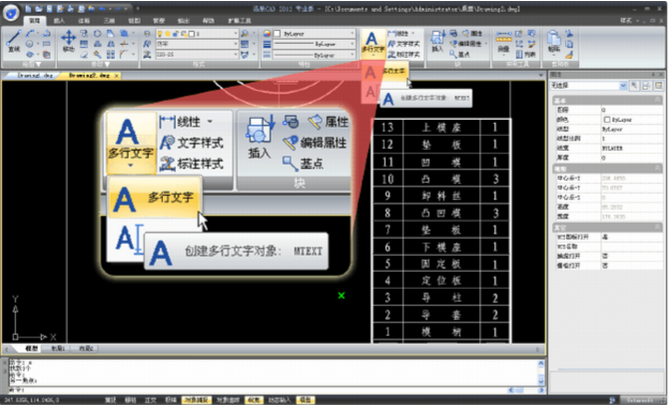The image size is (670, 407).
Task: Toggle 捕捉 snap in status bar
Action: (111, 400)
